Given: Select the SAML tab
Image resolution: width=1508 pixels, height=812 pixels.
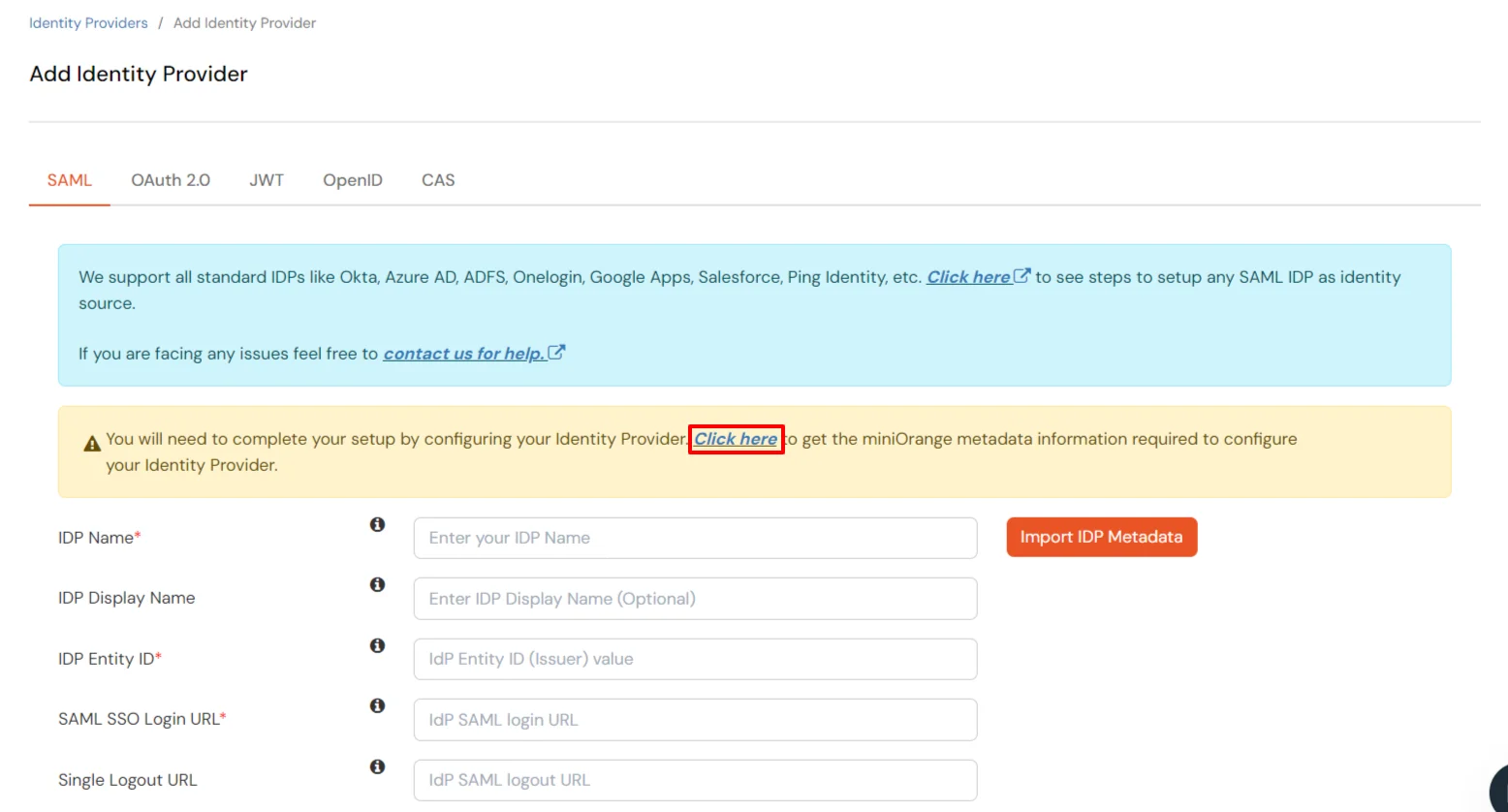Looking at the screenshot, I should 69,179.
